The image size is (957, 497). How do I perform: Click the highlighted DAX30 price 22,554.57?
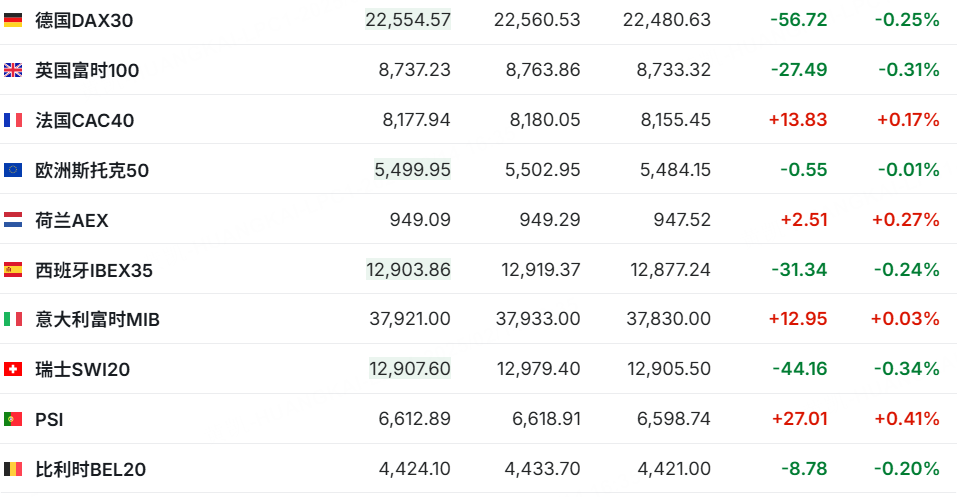(408, 20)
